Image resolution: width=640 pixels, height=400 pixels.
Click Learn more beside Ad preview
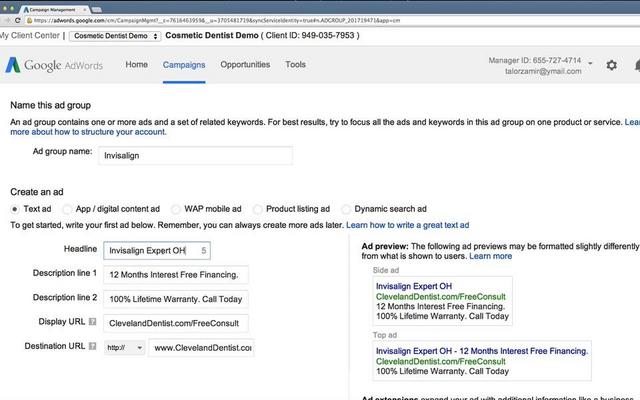491,256
